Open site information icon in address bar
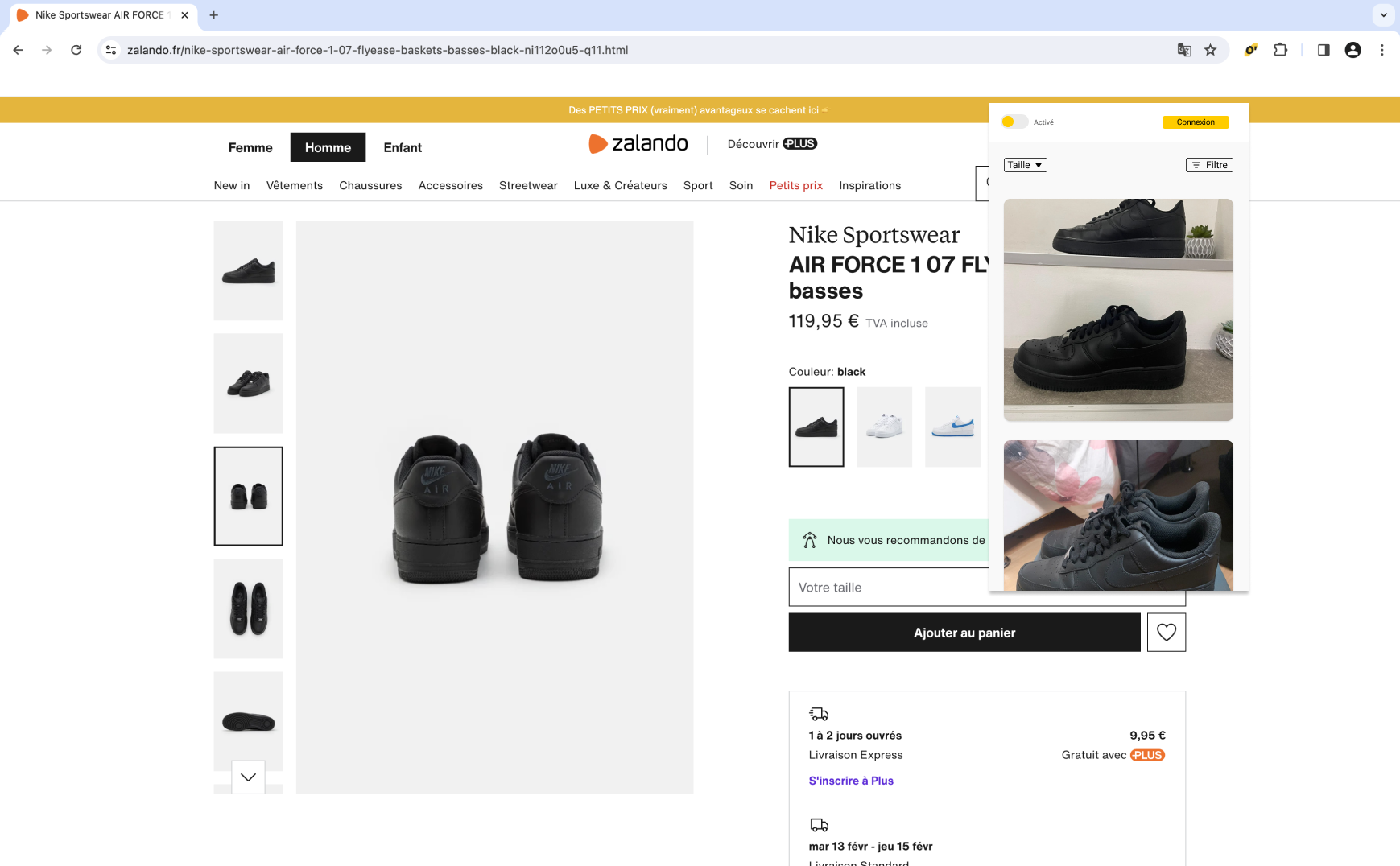This screenshot has width=1400, height=866. tap(111, 50)
